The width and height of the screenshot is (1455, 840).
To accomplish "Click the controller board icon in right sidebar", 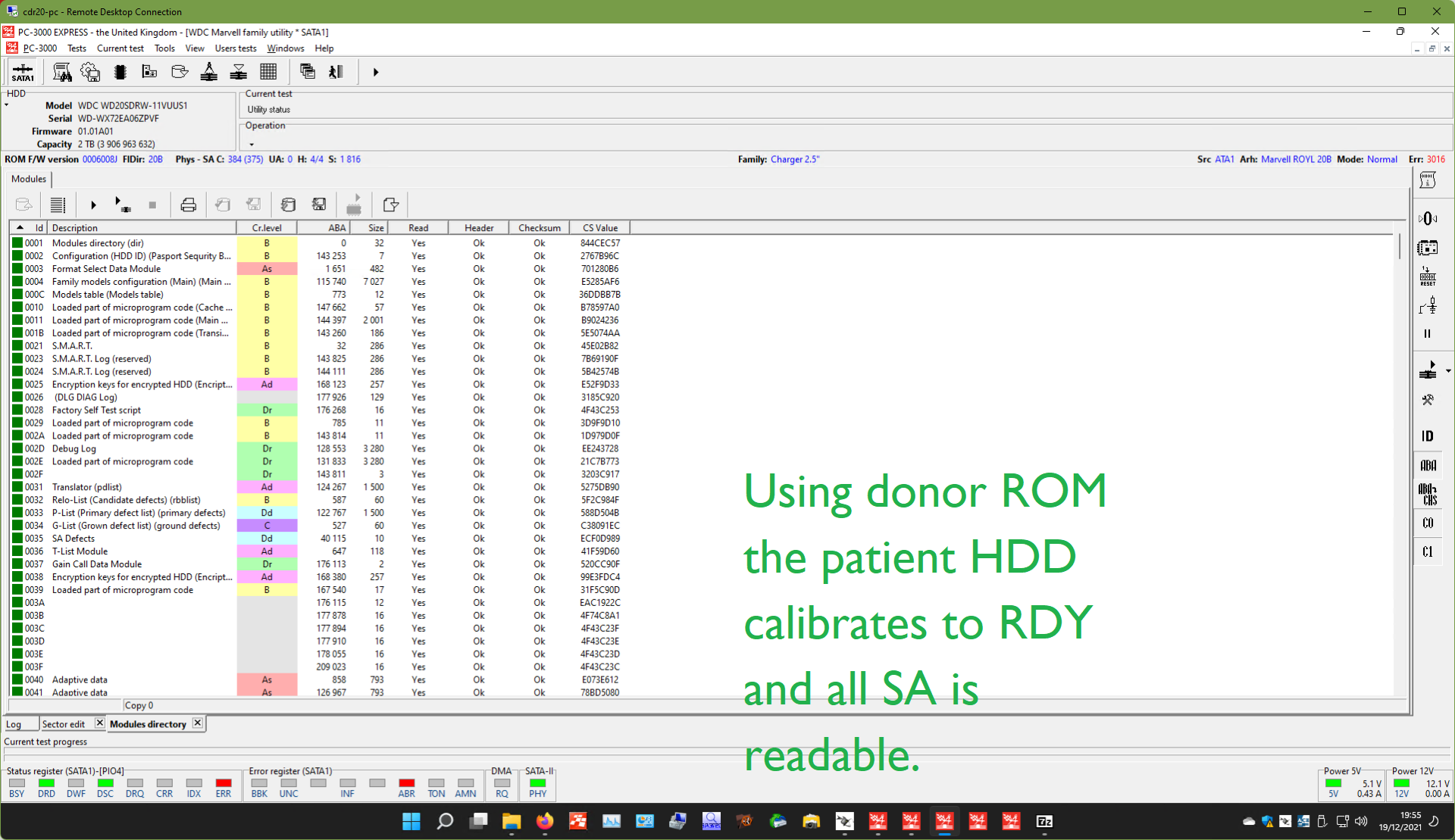I will [1428, 248].
